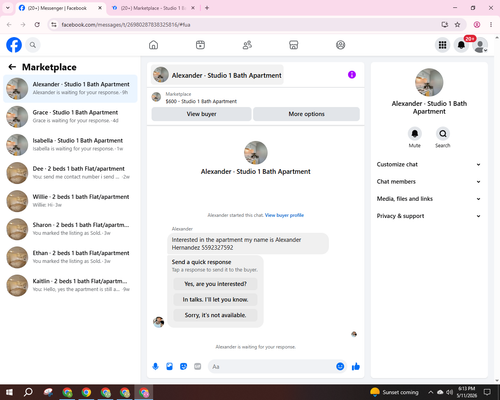Click chat header Alexander - Studio 1 Bath Apartment
500x400 pixels.
click(x=217, y=75)
